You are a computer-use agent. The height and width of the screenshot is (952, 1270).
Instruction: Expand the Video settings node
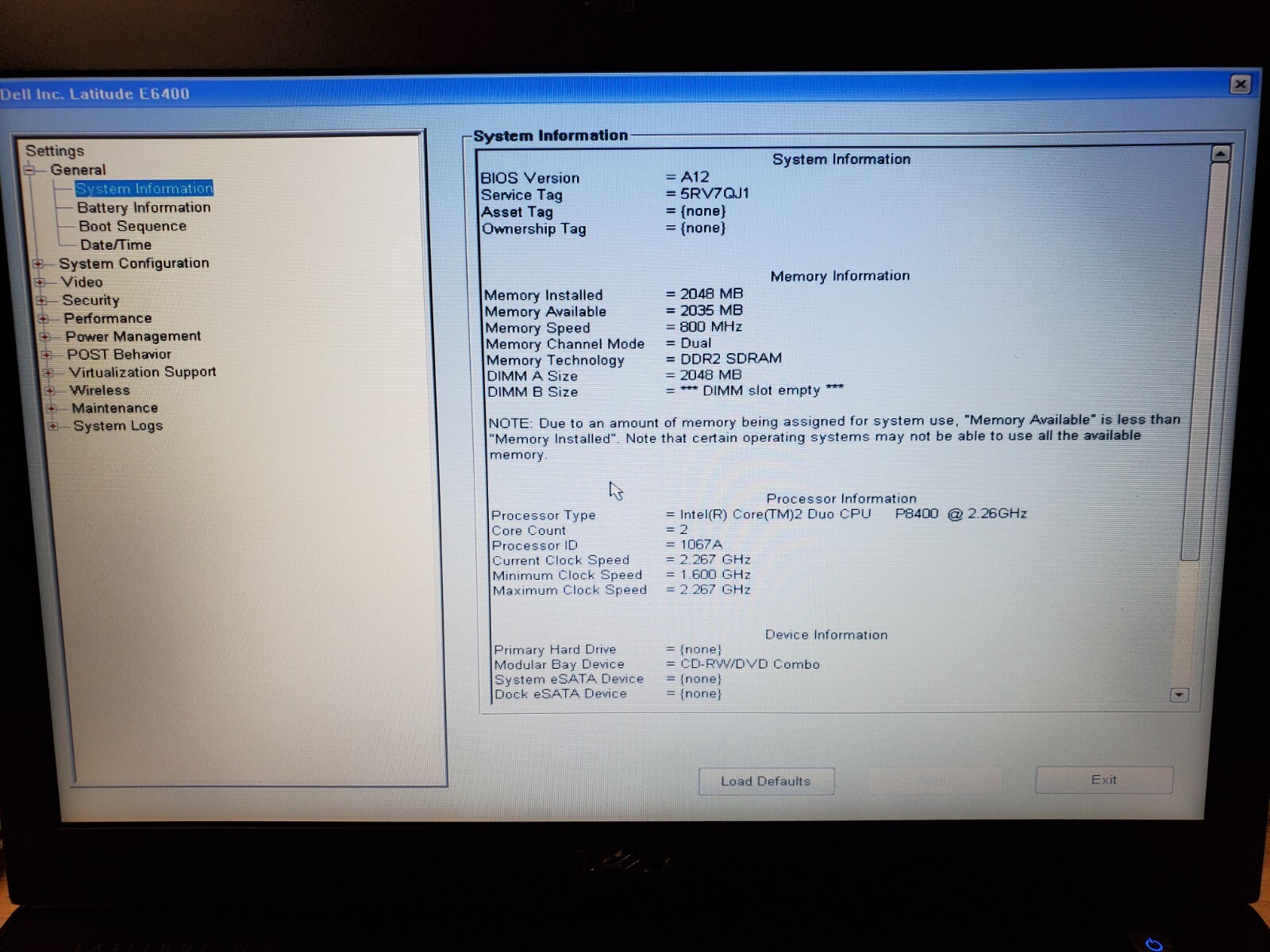[x=40, y=282]
